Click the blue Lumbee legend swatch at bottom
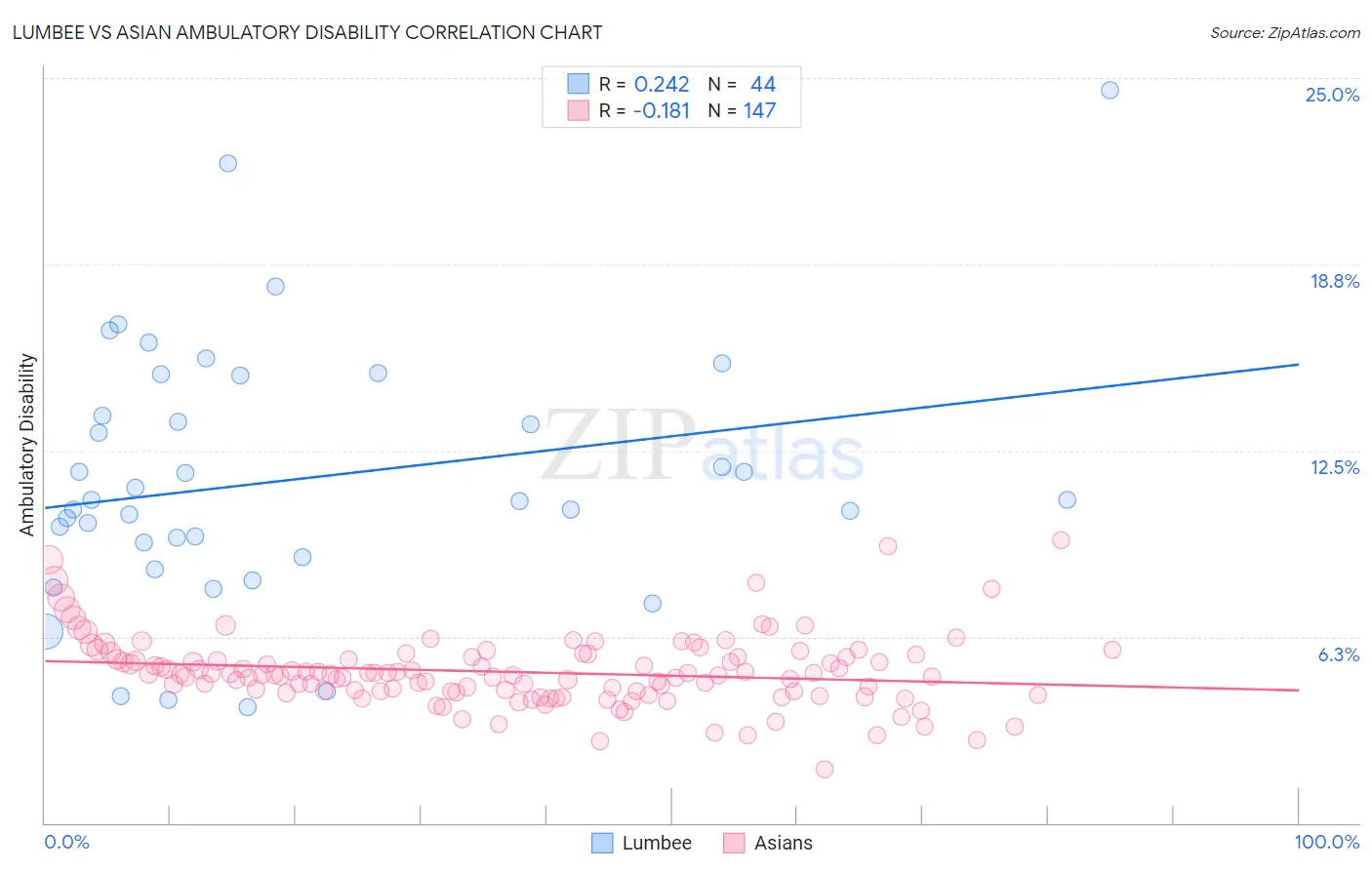Screen dimensions: 1372x870 click(603, 843)
